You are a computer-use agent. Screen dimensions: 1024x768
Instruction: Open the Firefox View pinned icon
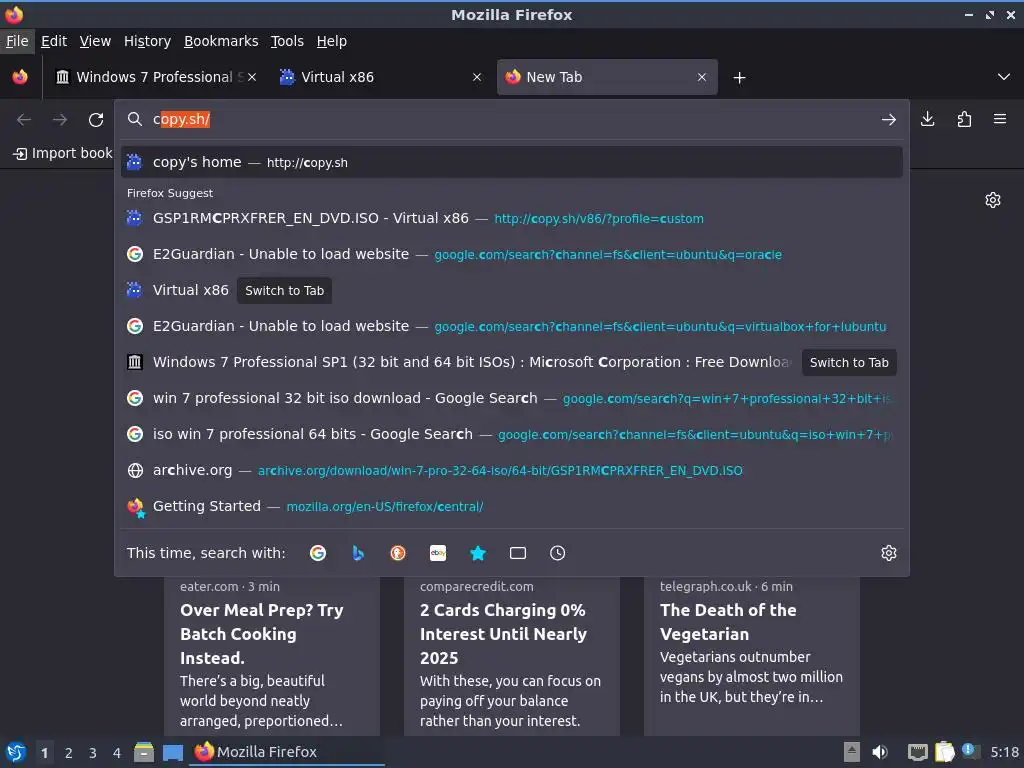pos(20,77)
